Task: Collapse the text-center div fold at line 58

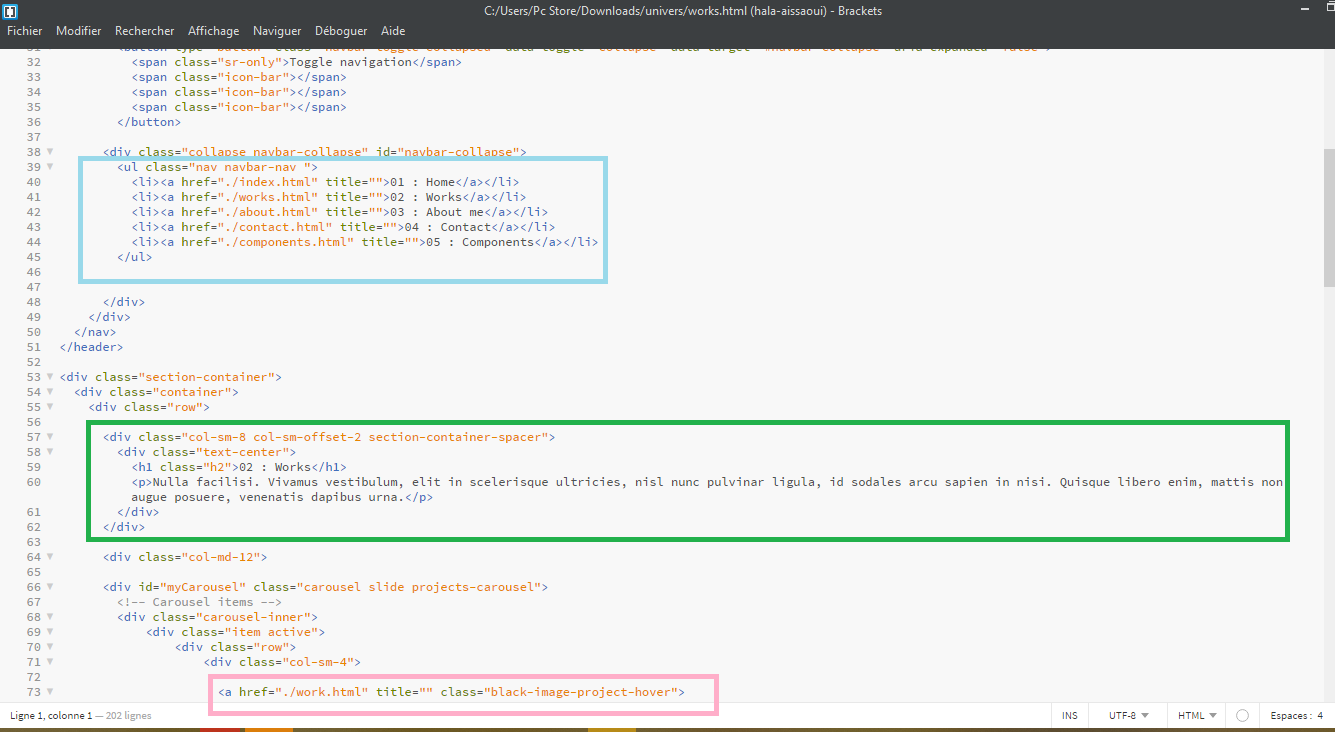Action: [49, 452]
